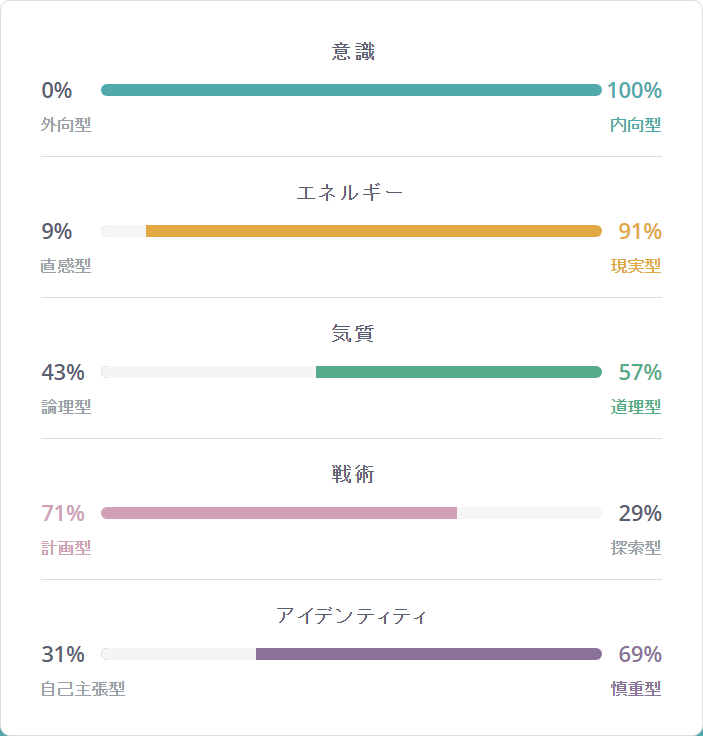Click the teal 意識 progress bar

coord(351,90)
